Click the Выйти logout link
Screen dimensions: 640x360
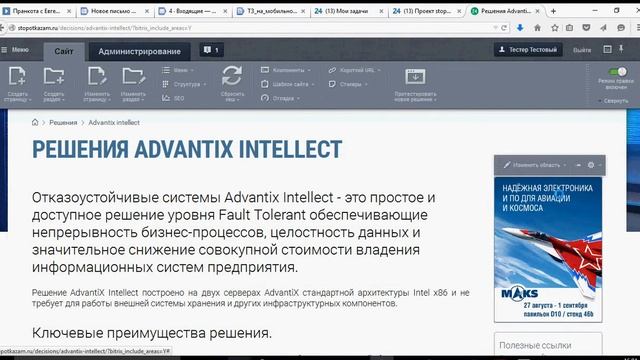point(582,50)
